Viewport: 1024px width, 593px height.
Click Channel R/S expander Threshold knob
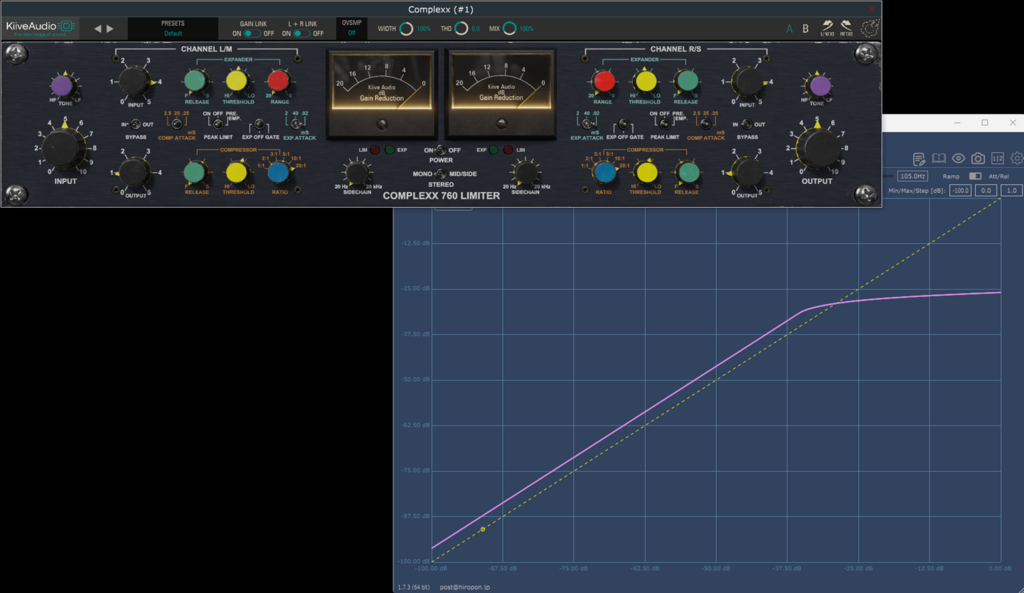[x=645, y=81]
